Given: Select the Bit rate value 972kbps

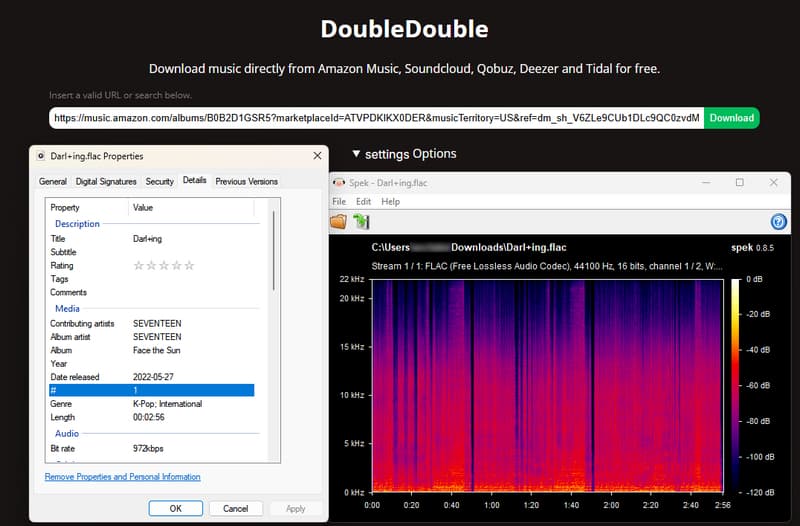Looking at the screenshot, I should (x=148, y=449).
